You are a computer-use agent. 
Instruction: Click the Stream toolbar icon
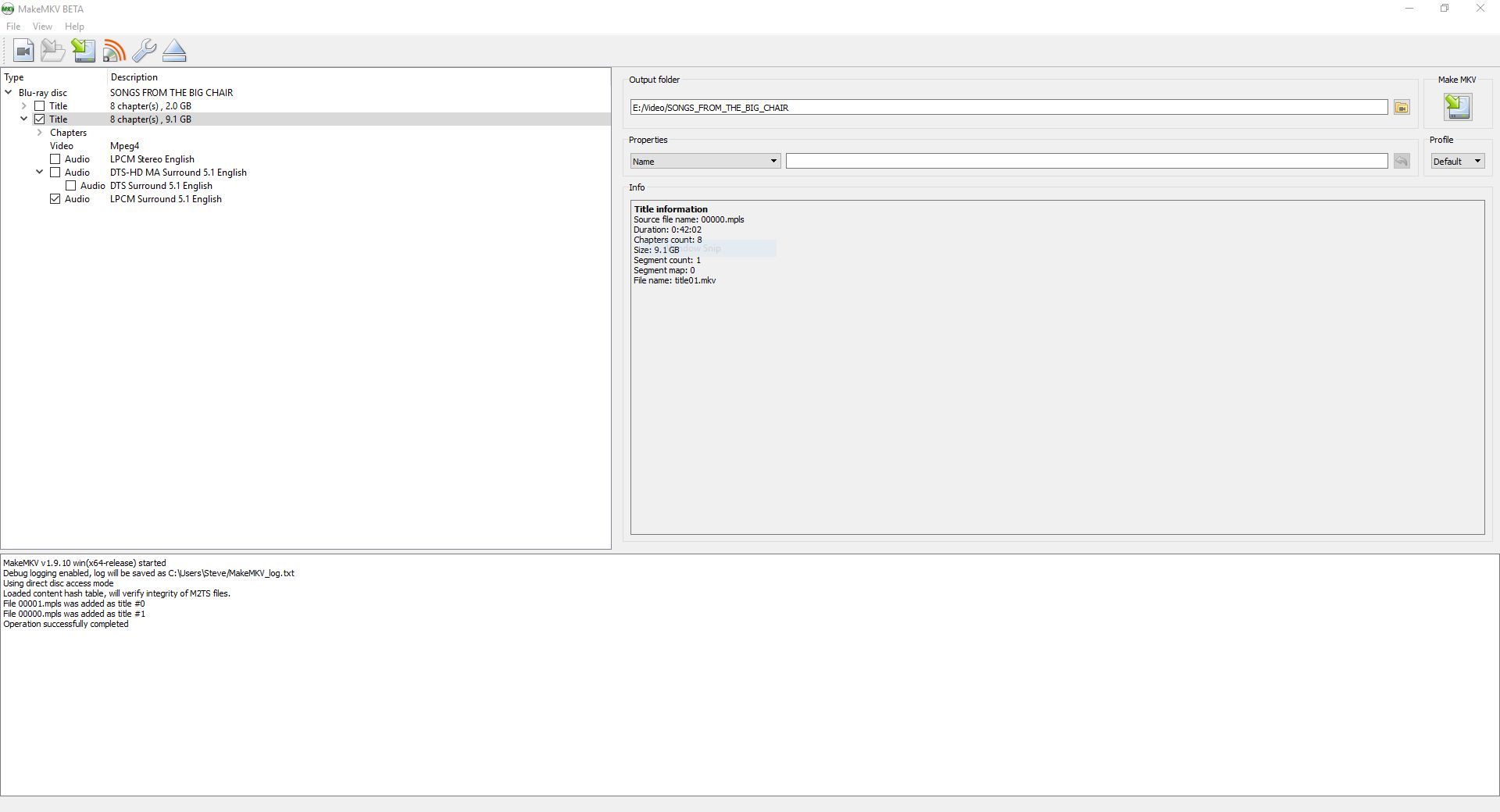click(x=114, y=51)
